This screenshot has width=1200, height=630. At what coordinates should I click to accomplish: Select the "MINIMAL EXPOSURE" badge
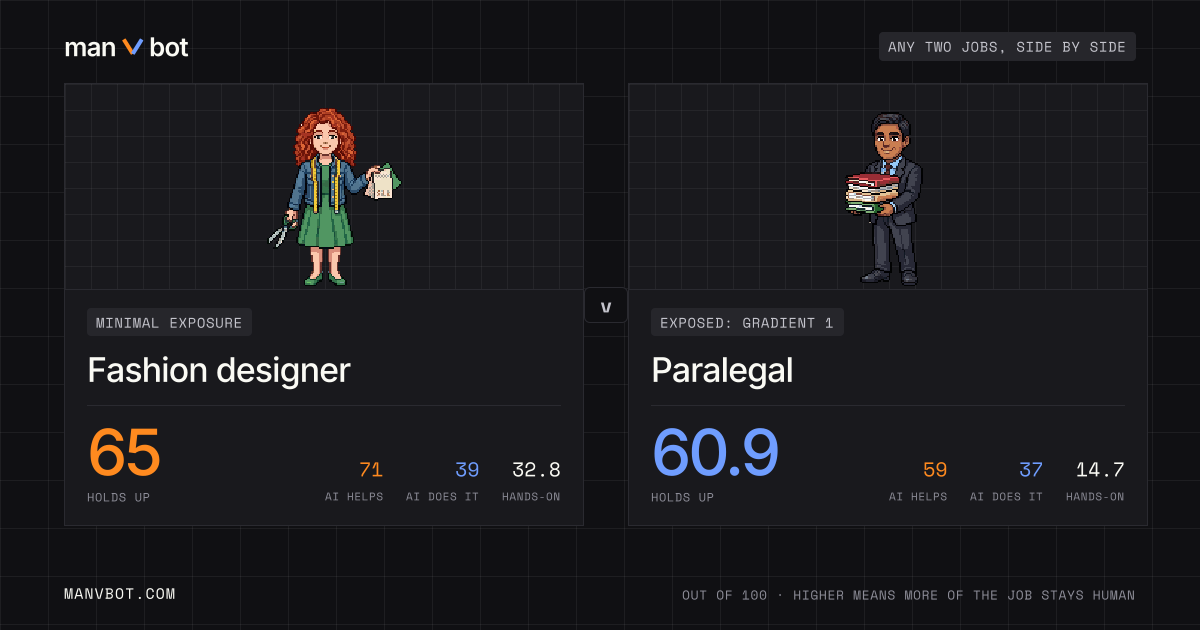169,323
